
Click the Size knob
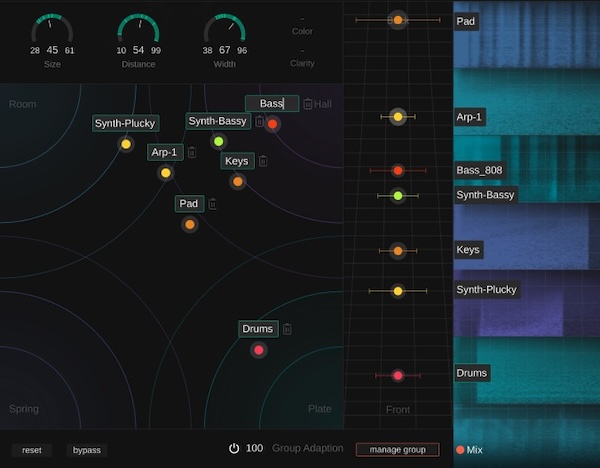(52, 30)
